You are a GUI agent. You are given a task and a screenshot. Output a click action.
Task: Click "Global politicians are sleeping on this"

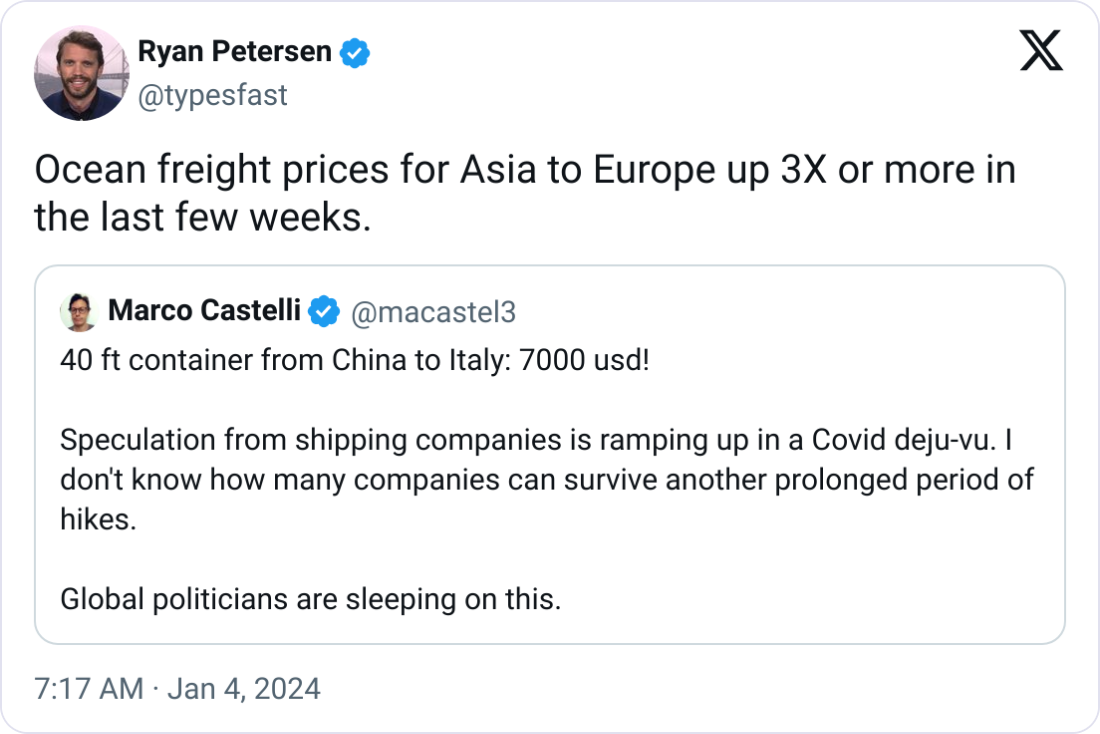pyautogui.click(x=310, y=599)
